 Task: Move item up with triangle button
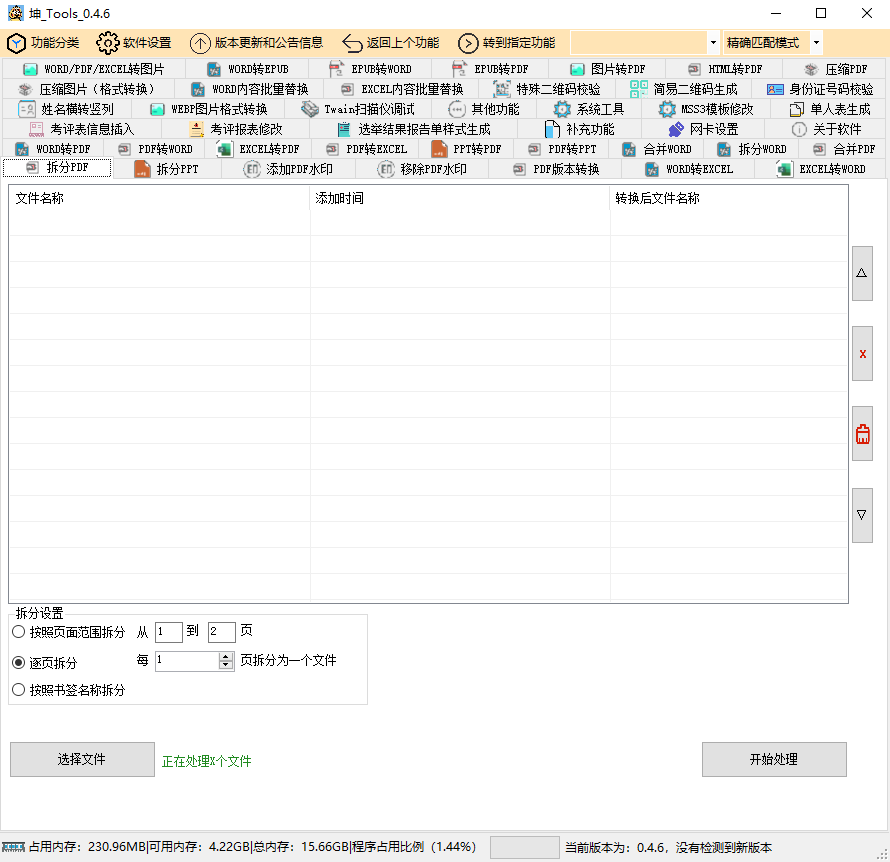click(x=862, y=273)
